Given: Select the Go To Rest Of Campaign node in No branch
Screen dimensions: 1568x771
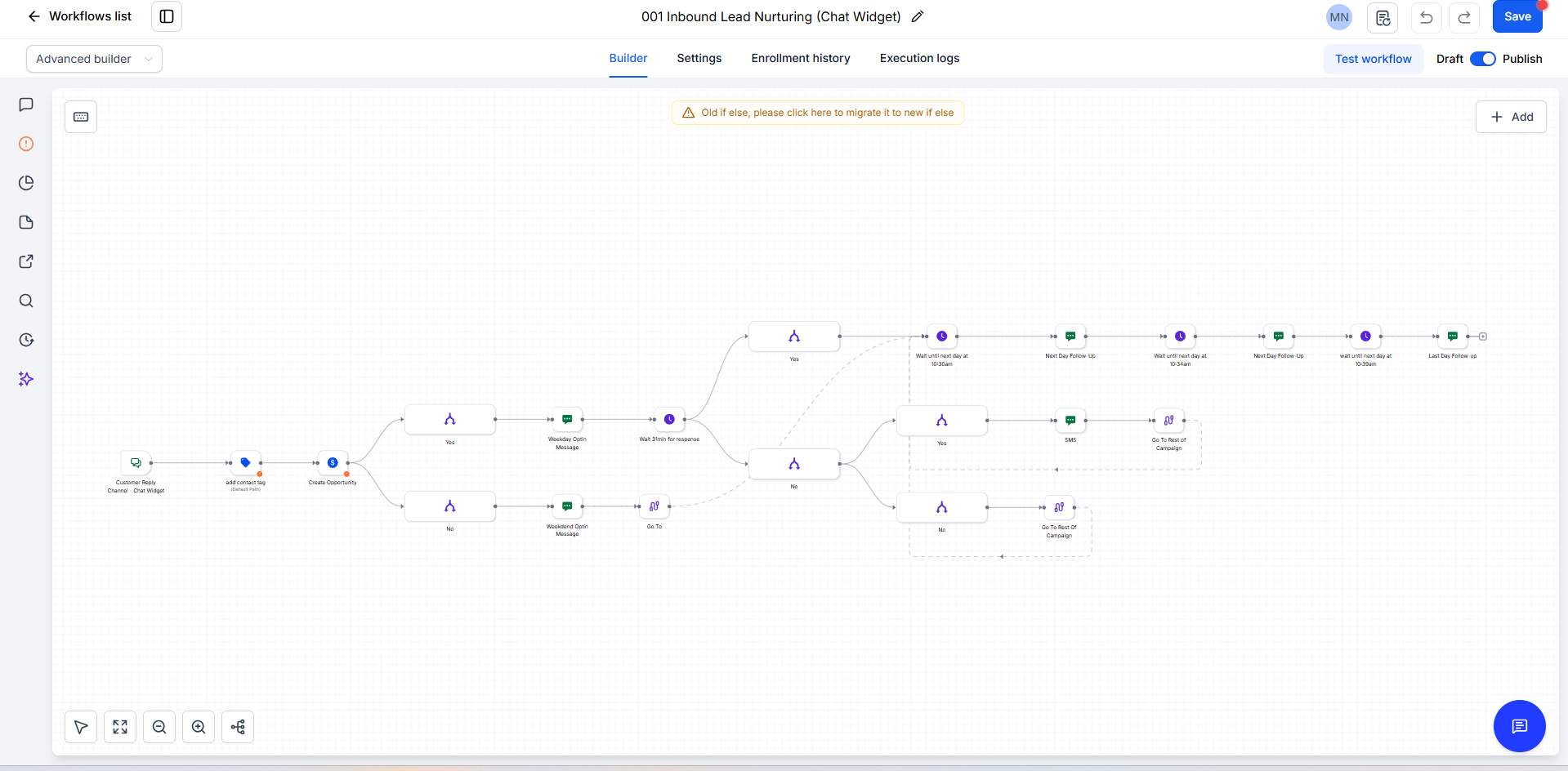Looking at the screenshot, I should [1059, 507].
